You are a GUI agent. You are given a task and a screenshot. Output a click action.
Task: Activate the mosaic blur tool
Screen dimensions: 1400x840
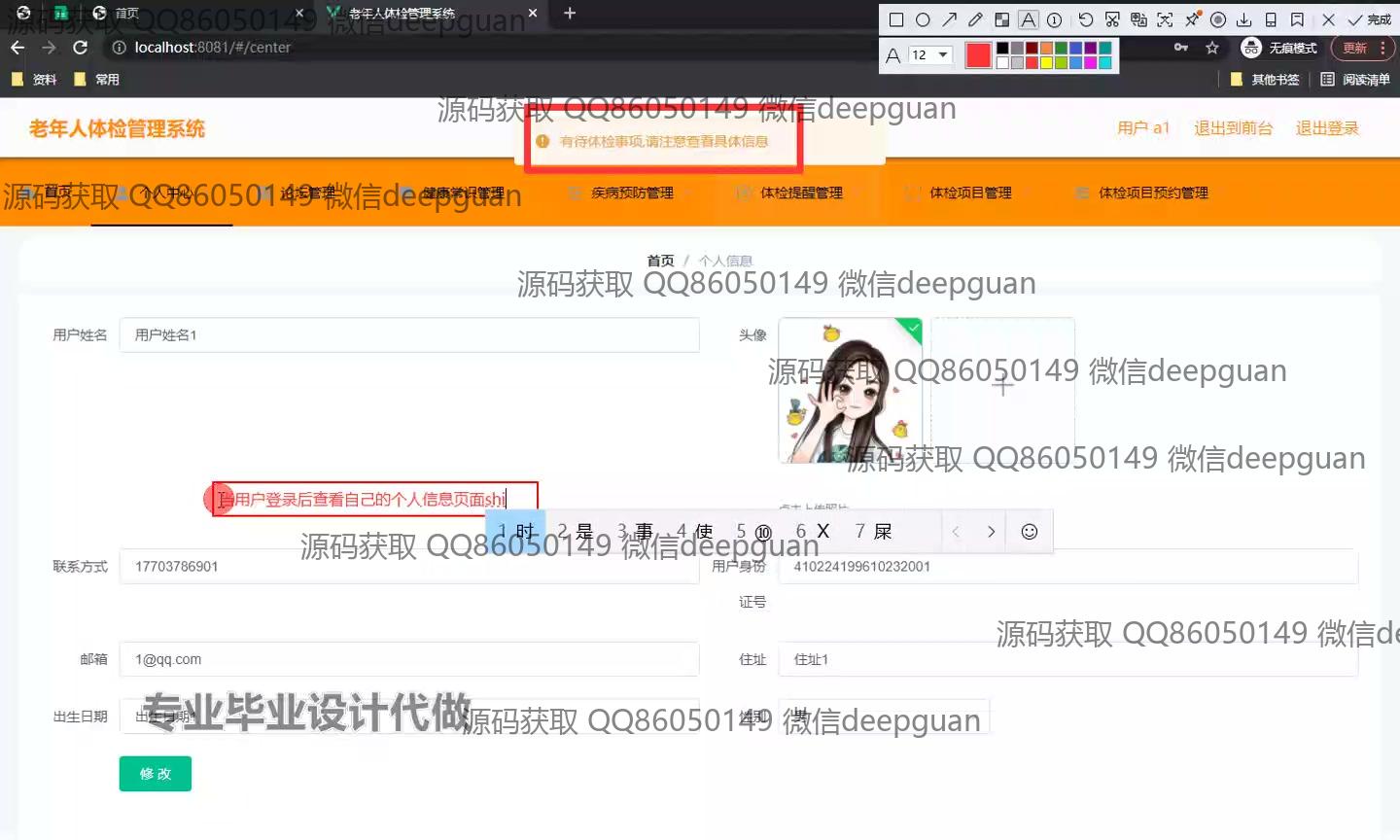coord(1001,19)
